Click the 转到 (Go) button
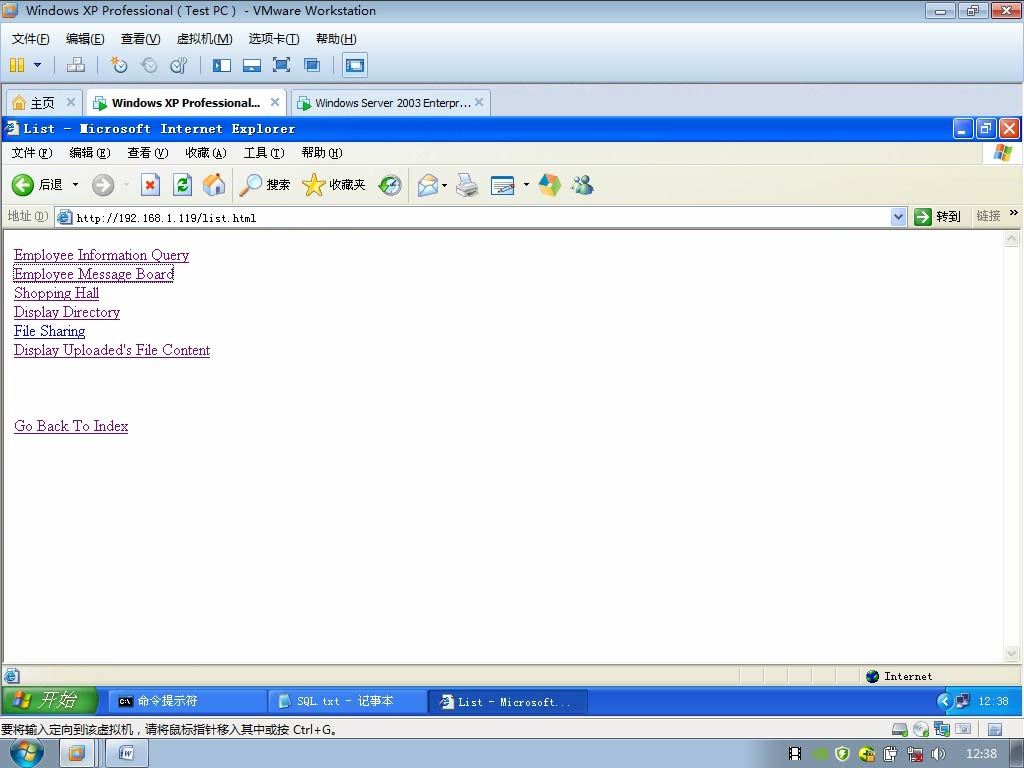The height and width of the screenshot is (768, 1024). (938, 217)
